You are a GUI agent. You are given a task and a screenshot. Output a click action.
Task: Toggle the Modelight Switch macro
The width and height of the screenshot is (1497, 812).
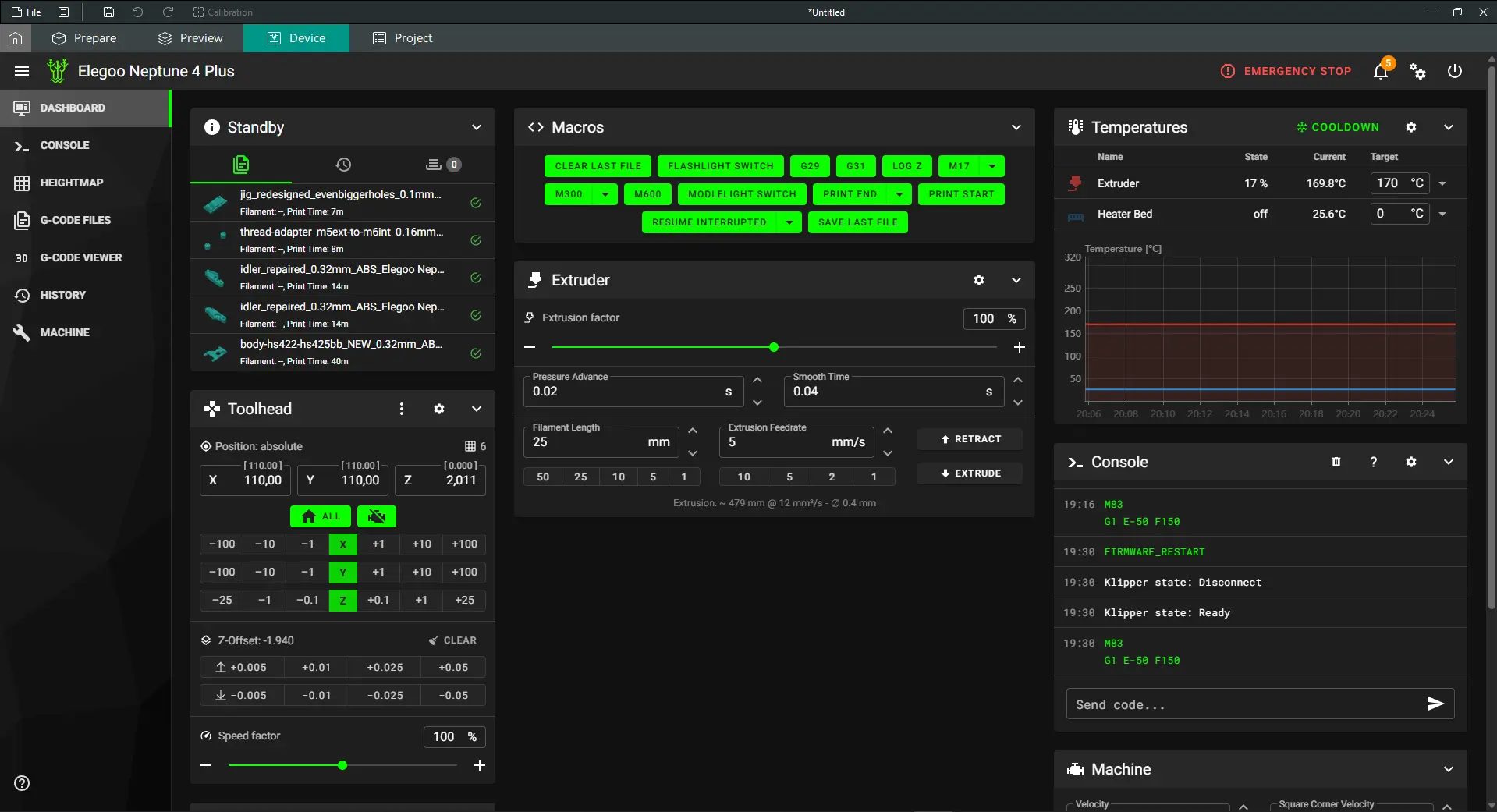coord(742,194)
